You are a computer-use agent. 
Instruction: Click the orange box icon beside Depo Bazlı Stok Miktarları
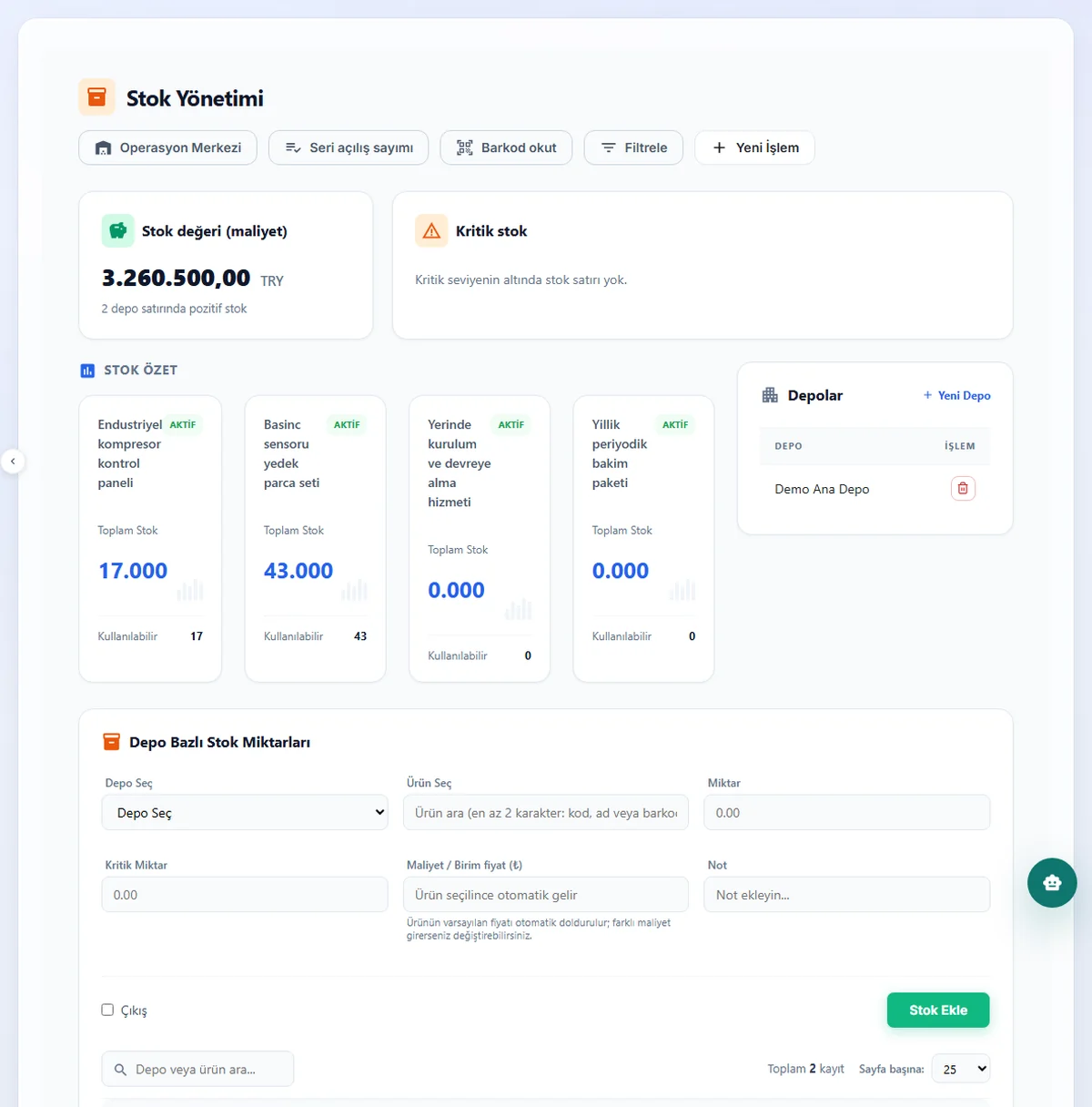(x=111, y=742)
